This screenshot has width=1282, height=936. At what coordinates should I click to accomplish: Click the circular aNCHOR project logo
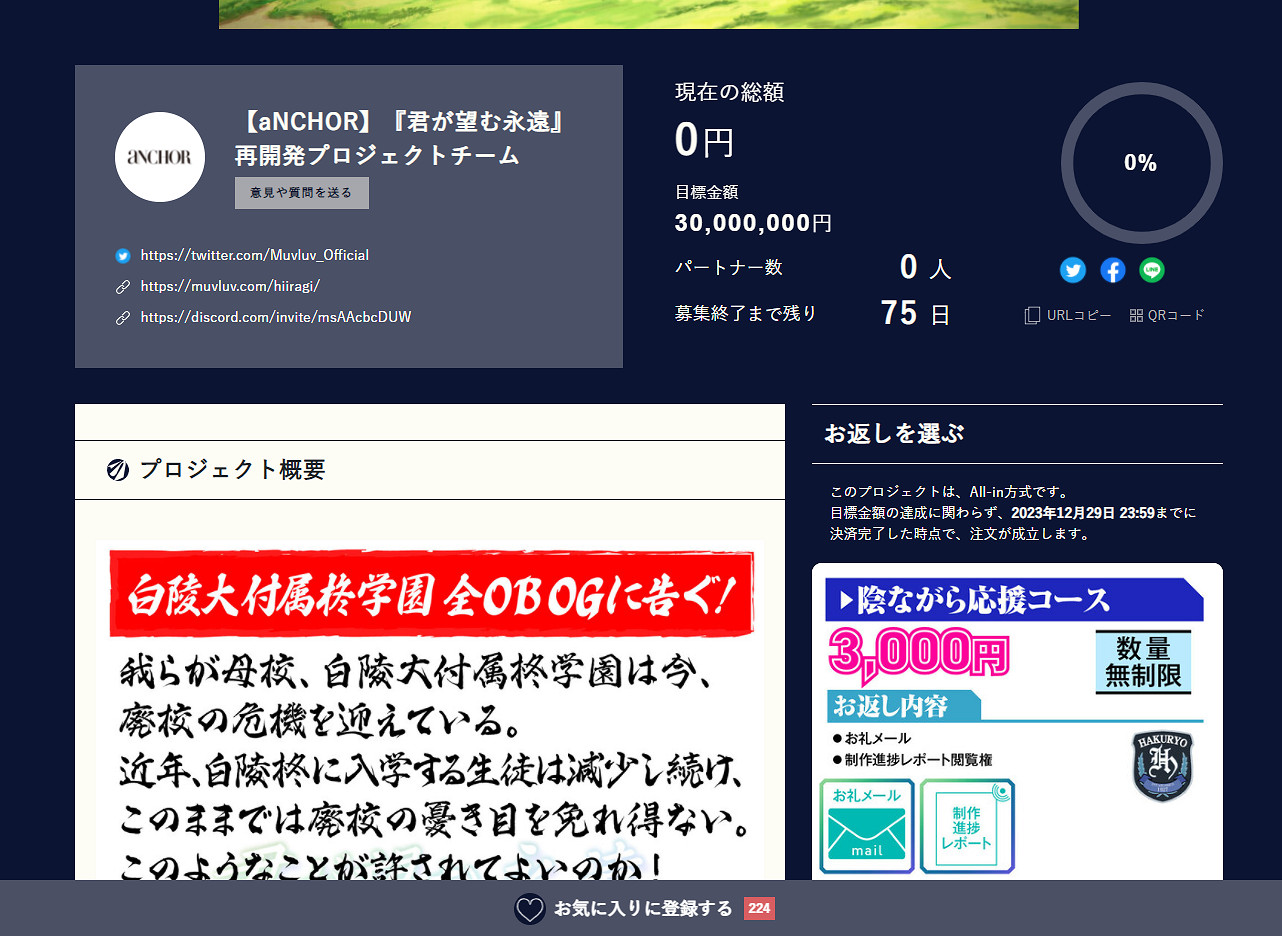click(160, 157)
